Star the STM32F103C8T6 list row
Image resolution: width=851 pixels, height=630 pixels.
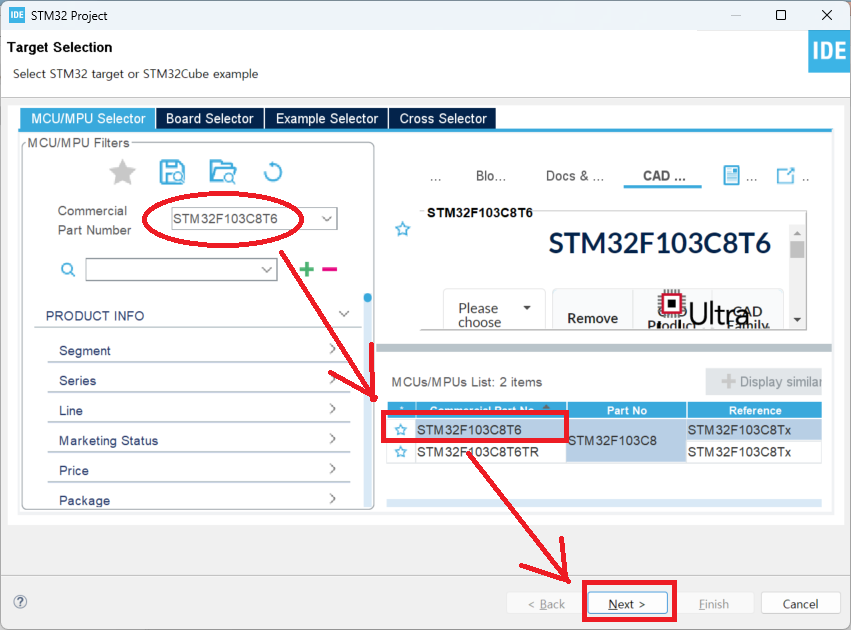point(401,430)
